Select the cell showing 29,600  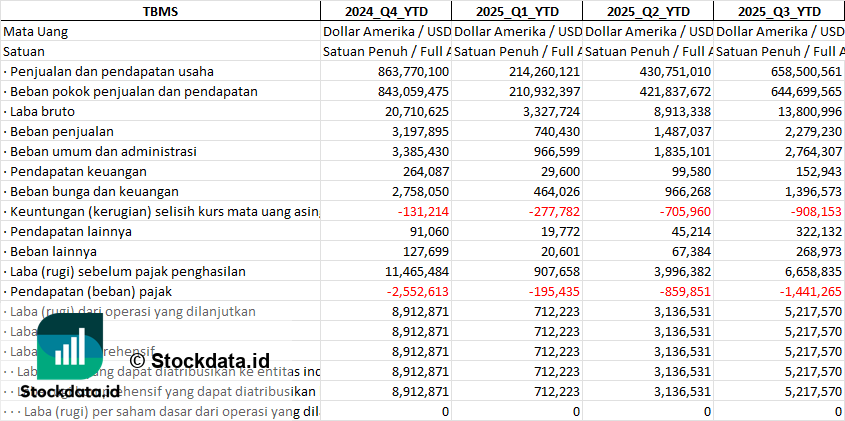(558, 171)
